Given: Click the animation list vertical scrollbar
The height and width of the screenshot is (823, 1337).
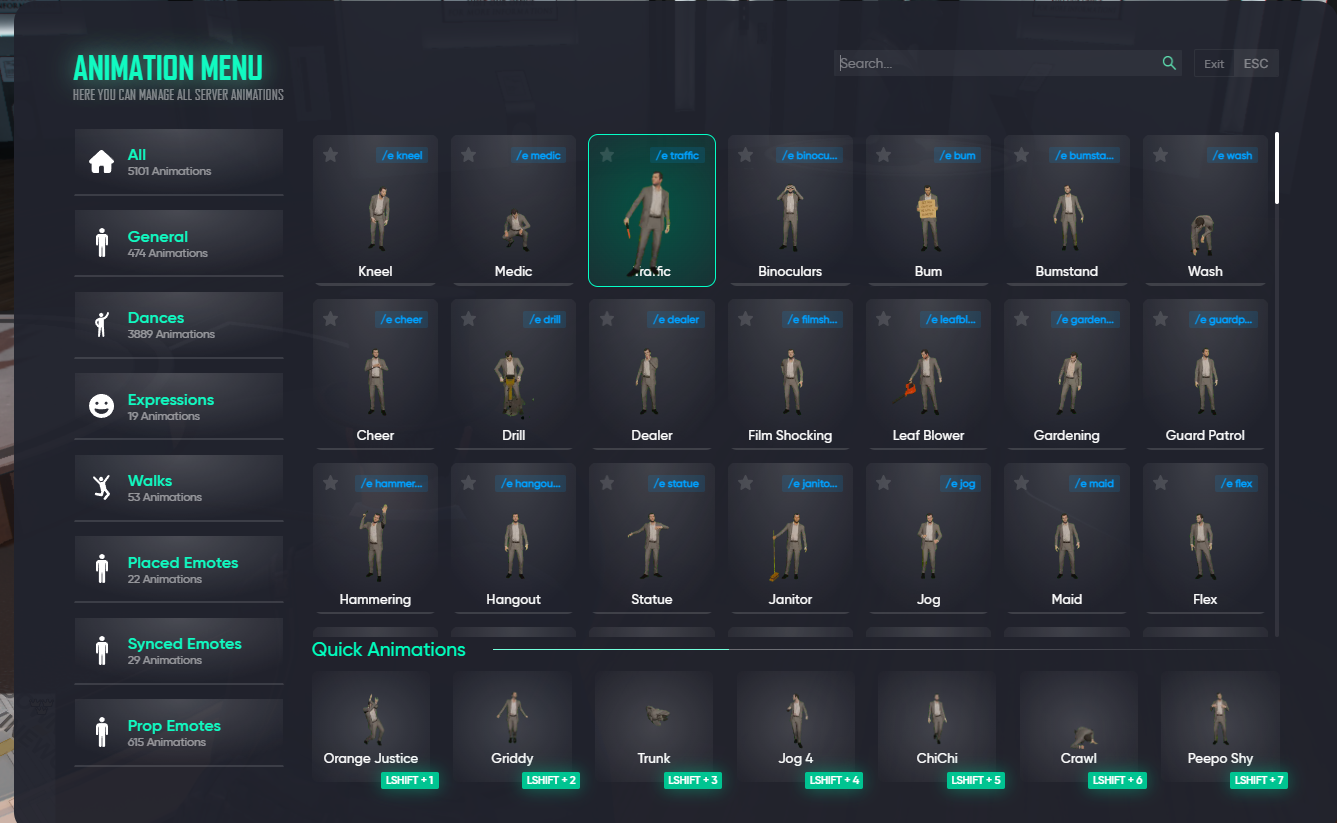Looking at the screenshot, I should pos(1277,168).
